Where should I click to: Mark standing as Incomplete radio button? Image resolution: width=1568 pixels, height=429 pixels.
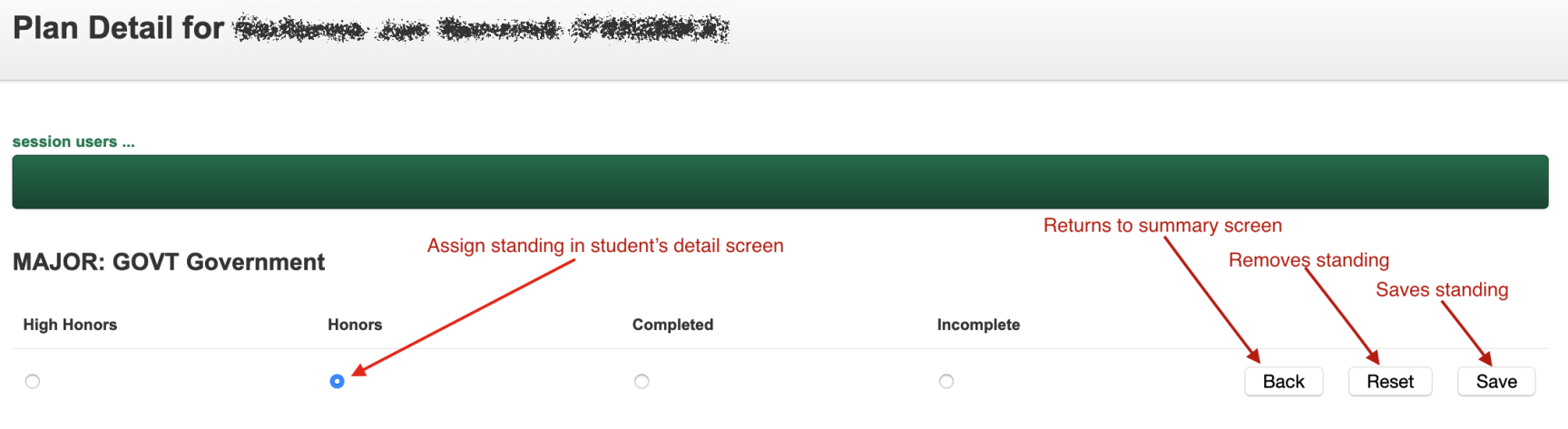(946, 381)
